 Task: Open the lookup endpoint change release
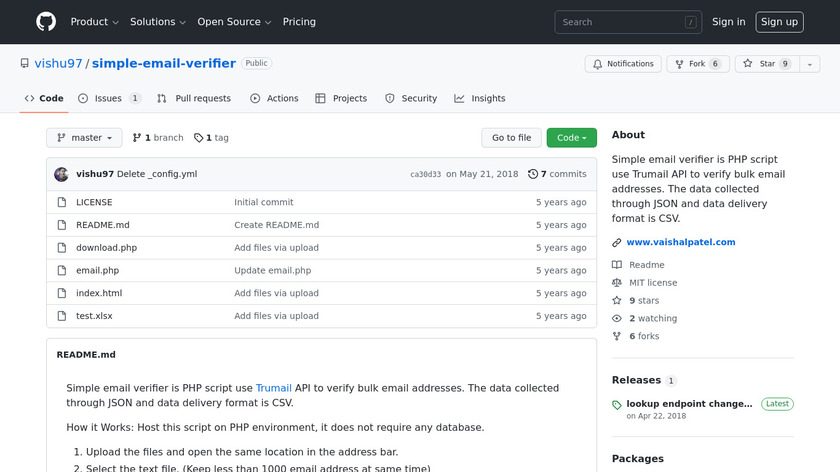(689, 404)
